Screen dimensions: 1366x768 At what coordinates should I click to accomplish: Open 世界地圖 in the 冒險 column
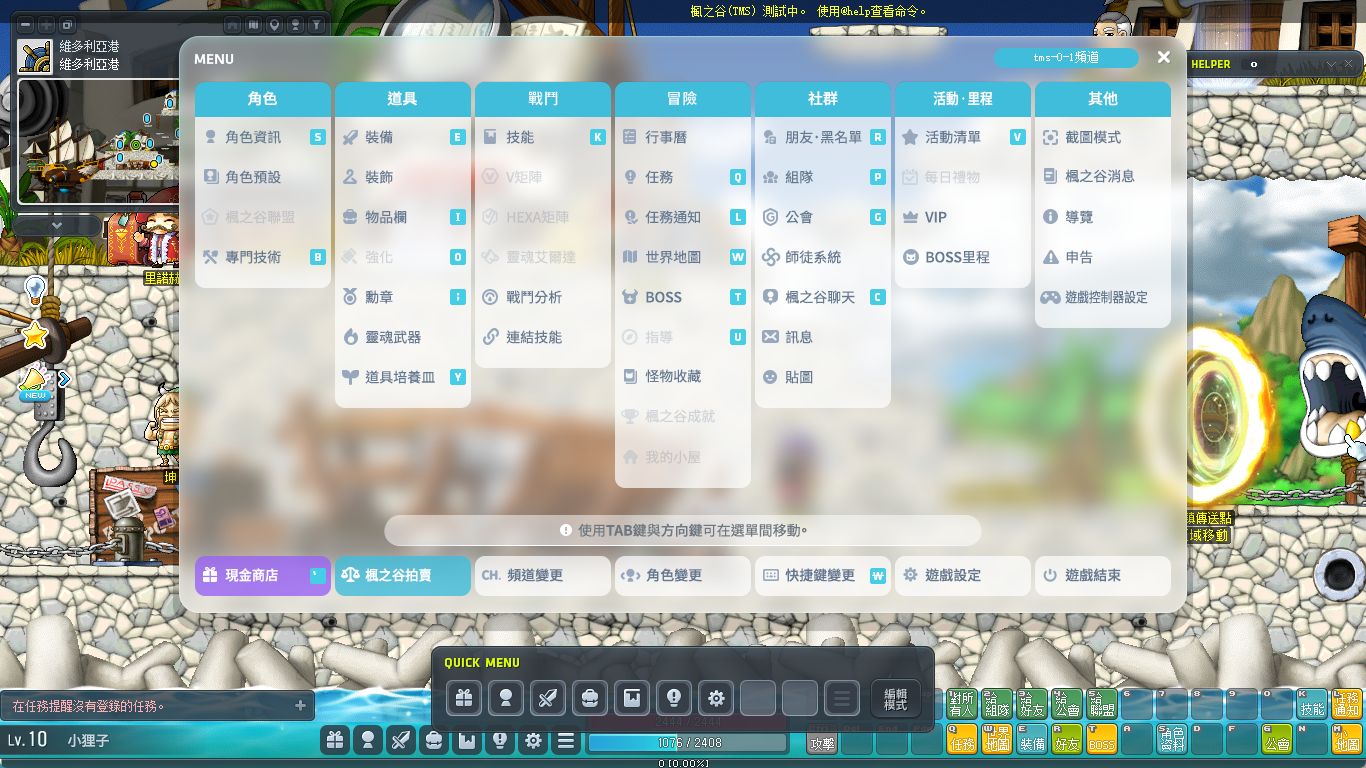(x=683, y=257)
